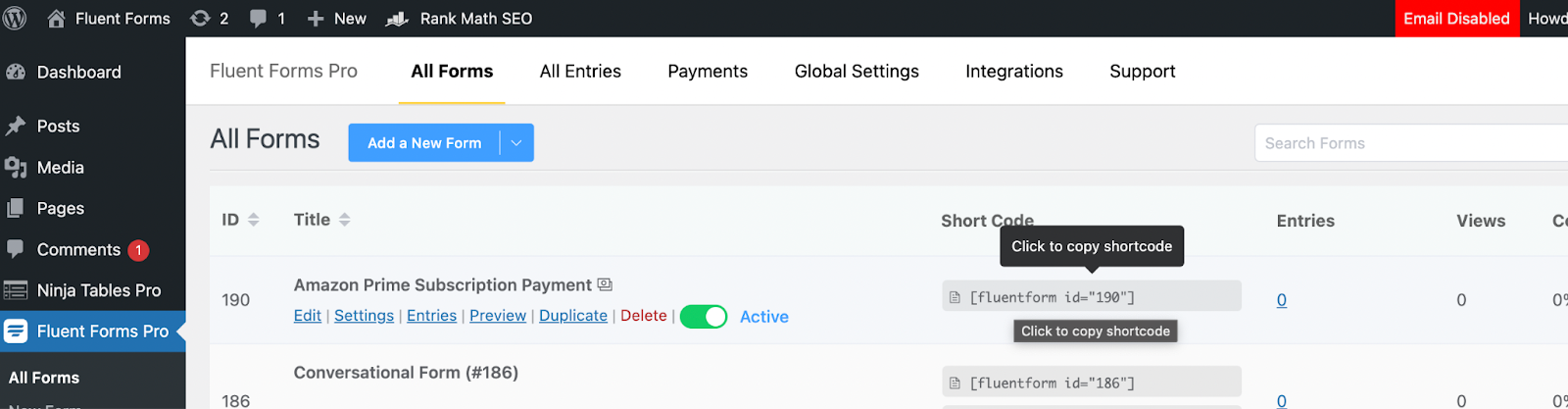Screen dimensions: 1568x409
Task: Click the red Delete link for form 190
Action: pyautogui.click(x=644, y=316)
